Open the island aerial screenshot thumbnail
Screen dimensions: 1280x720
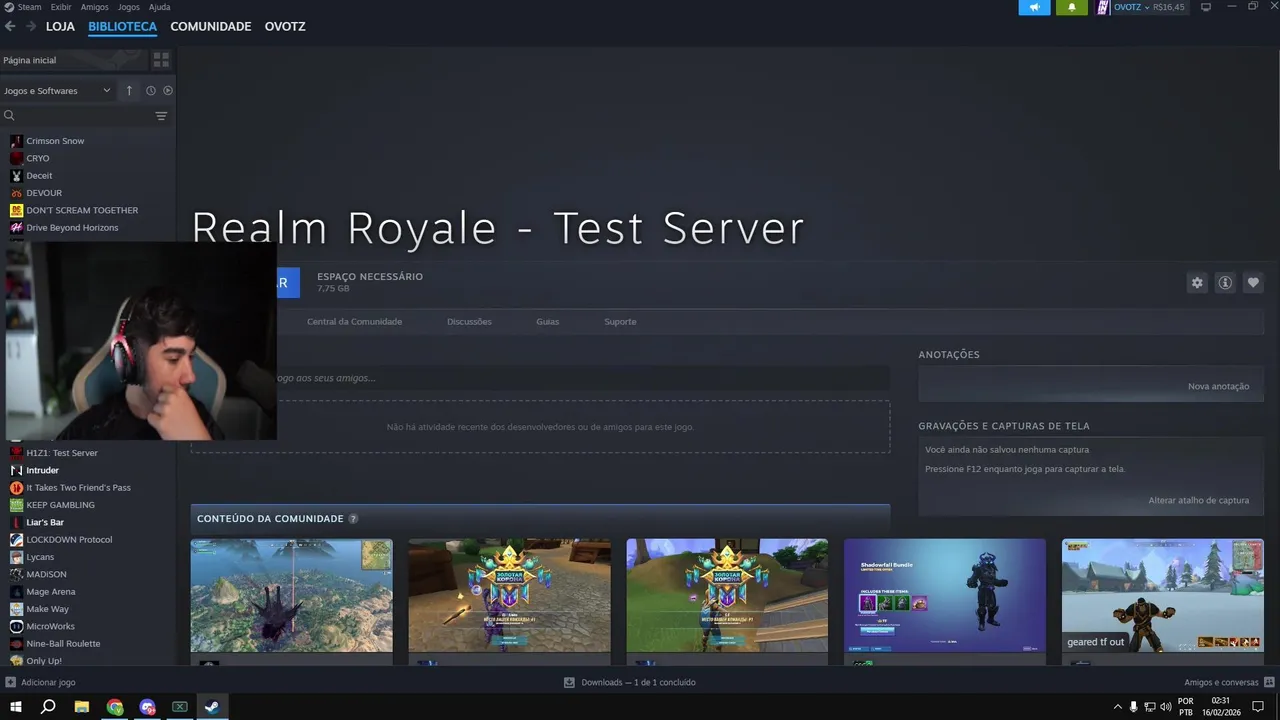[x=292, y=596]
